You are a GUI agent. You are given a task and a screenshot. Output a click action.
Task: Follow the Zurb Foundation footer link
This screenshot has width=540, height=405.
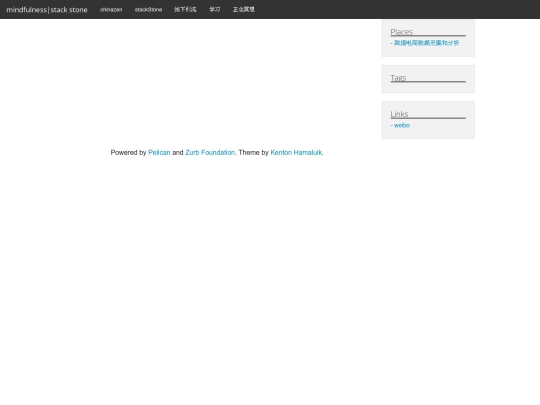(x=210, y=153)
